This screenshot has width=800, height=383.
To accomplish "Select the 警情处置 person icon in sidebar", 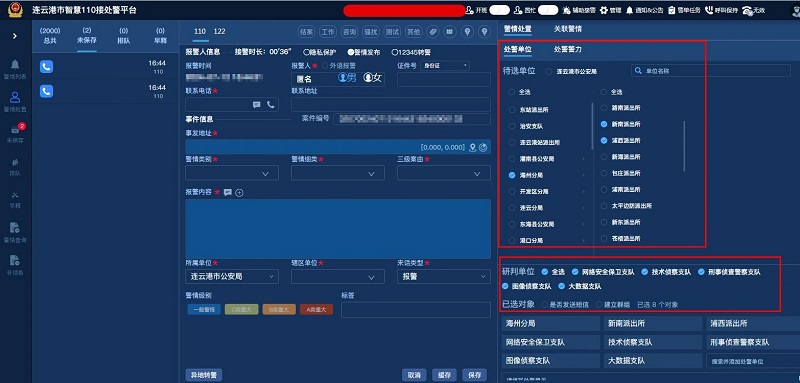I will [x=15, y=97].
